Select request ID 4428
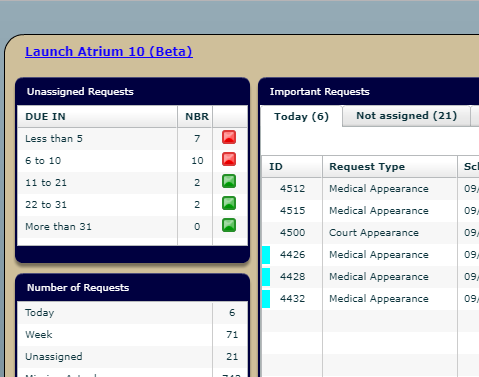The image size is (479, 377). [292, 277]
